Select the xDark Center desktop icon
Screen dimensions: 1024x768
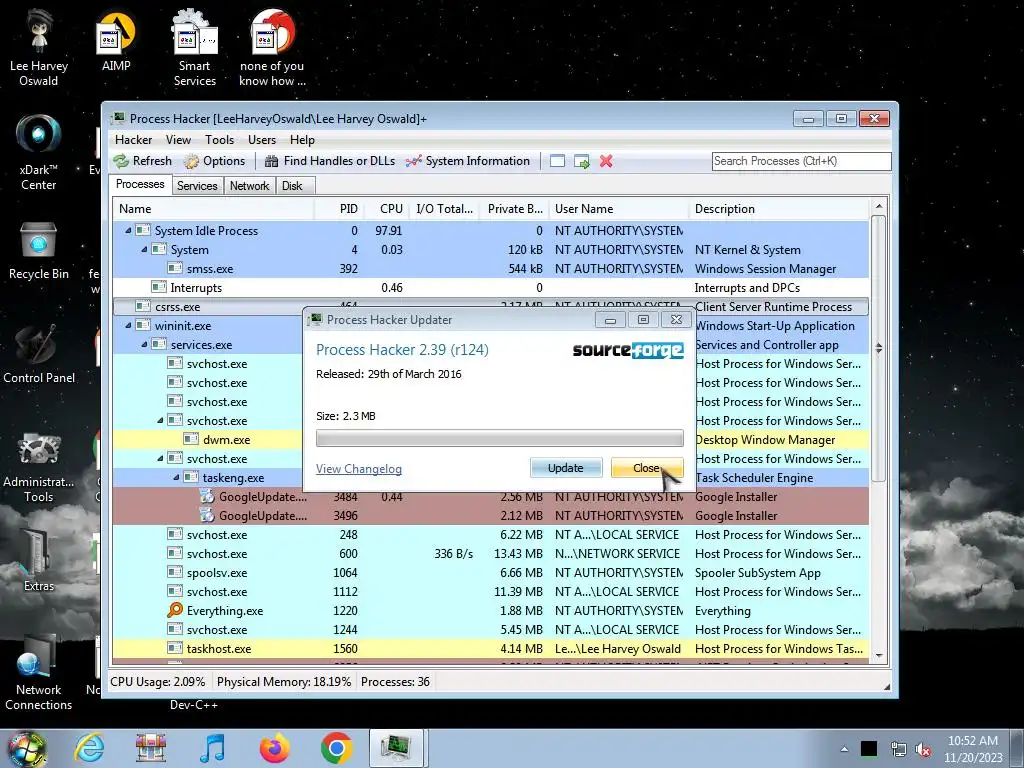point(39,152)
